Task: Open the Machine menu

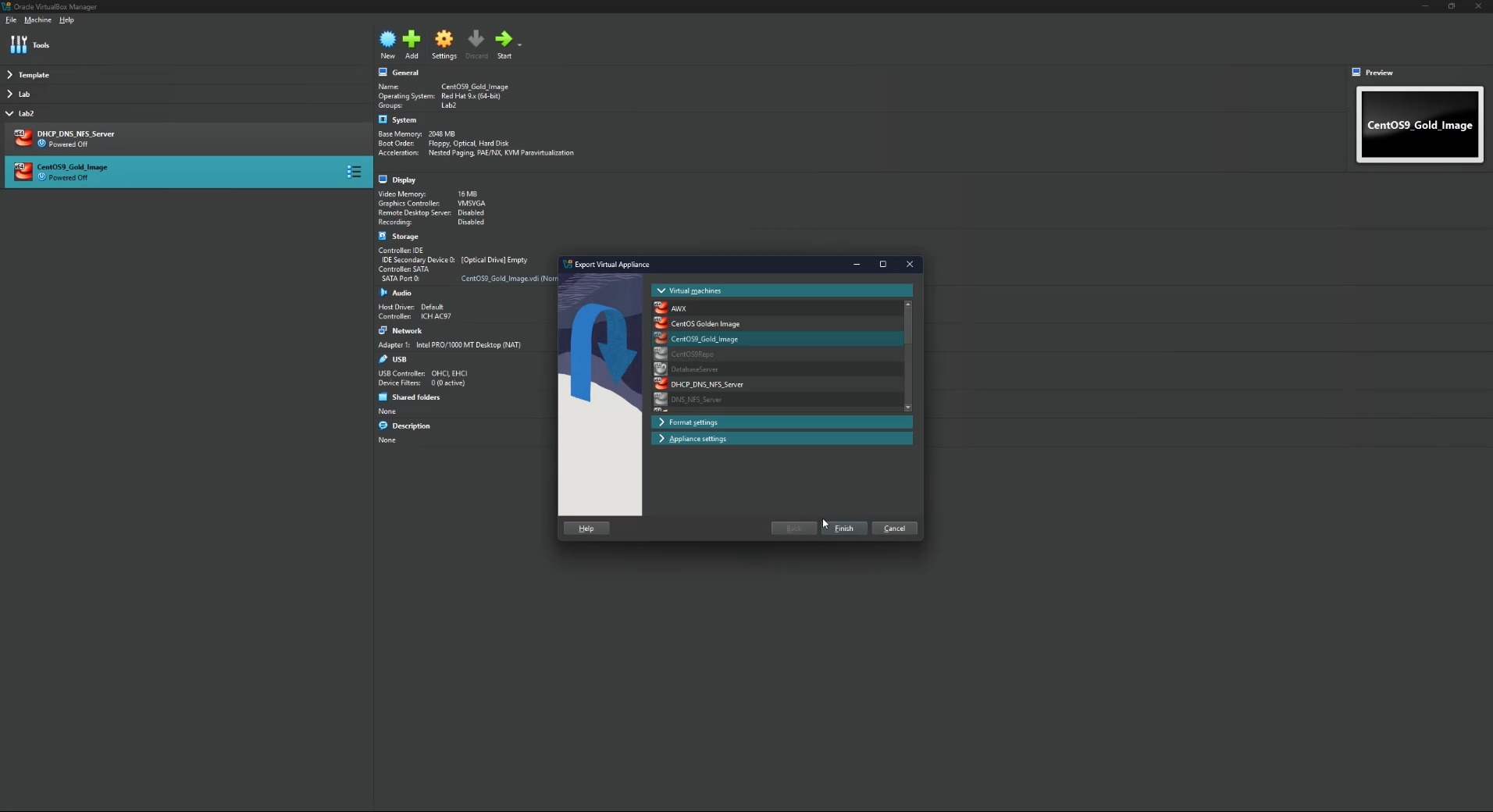Action: click(37, 20)
